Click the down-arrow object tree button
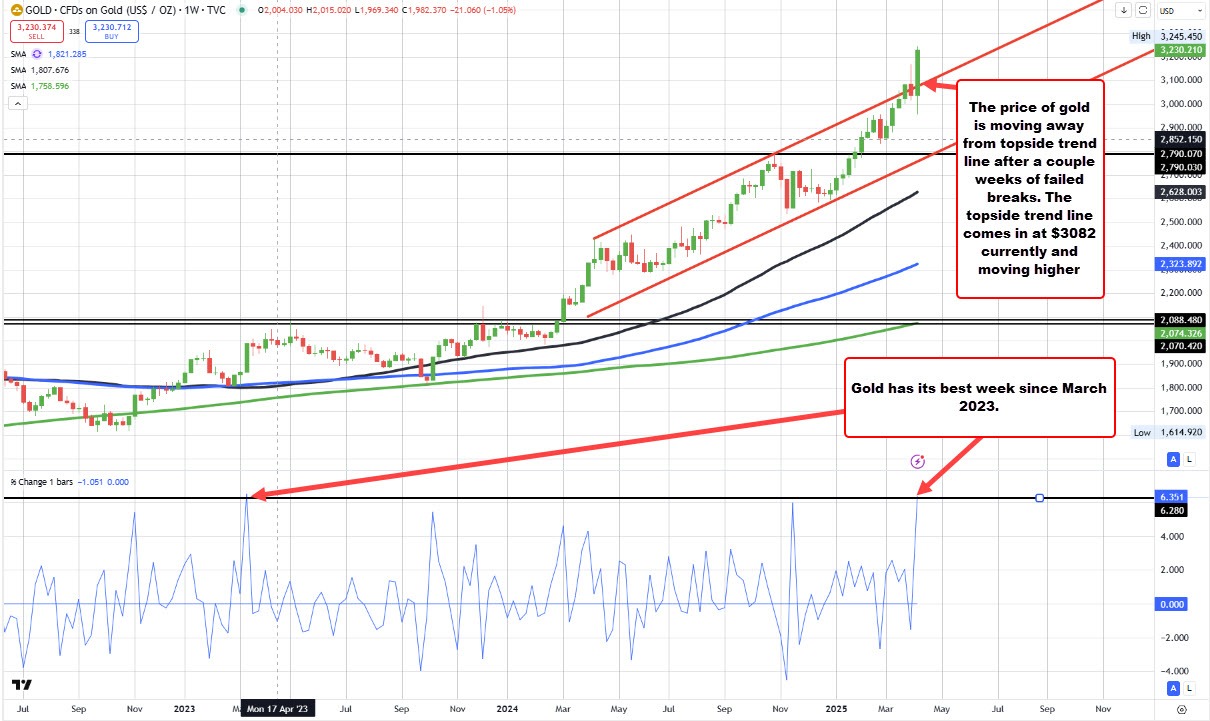The height and width of the screenshot is (721, 1210). click(x=1124, y=9)
